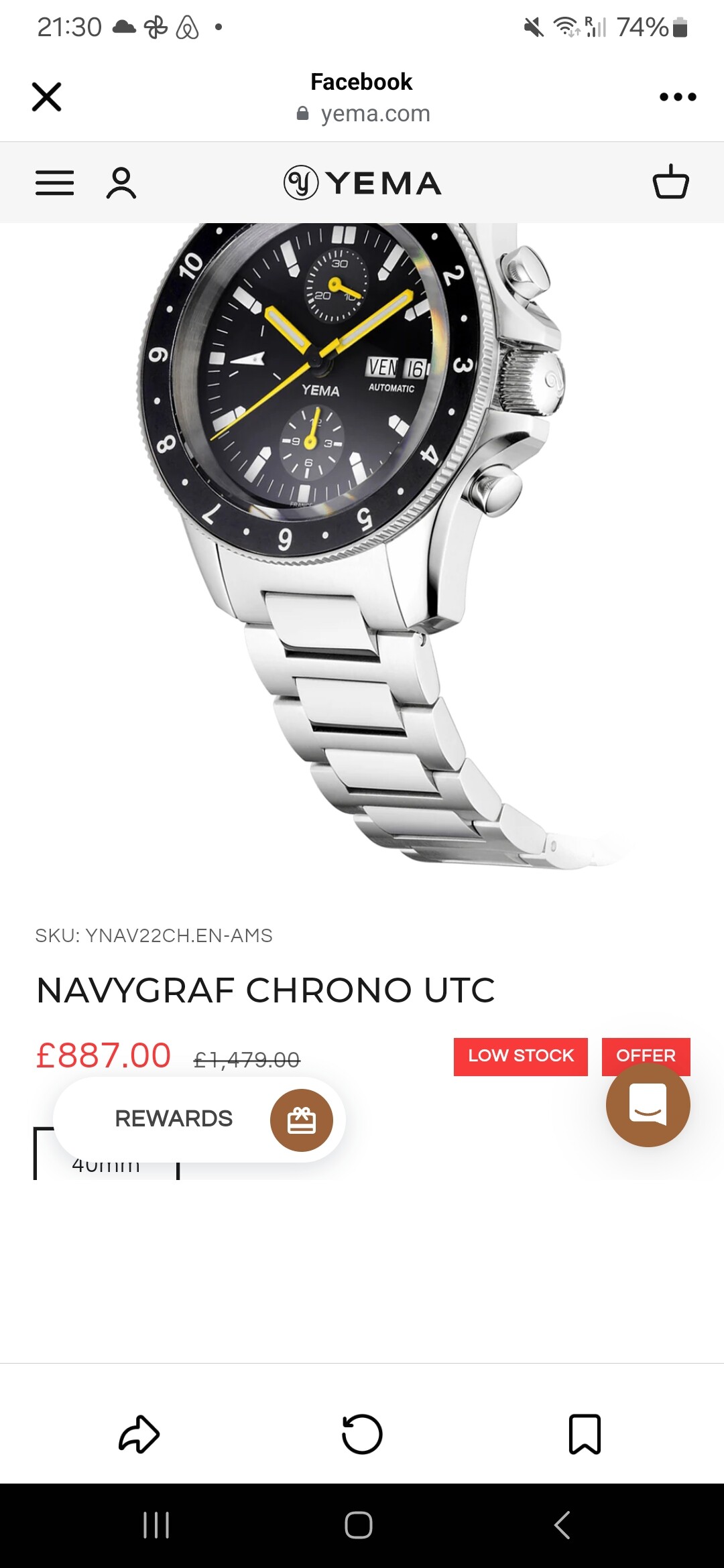The width and height of the screenshot is (724, 1568).
Task: Bookmark this page
Action: click(585, 1434)
